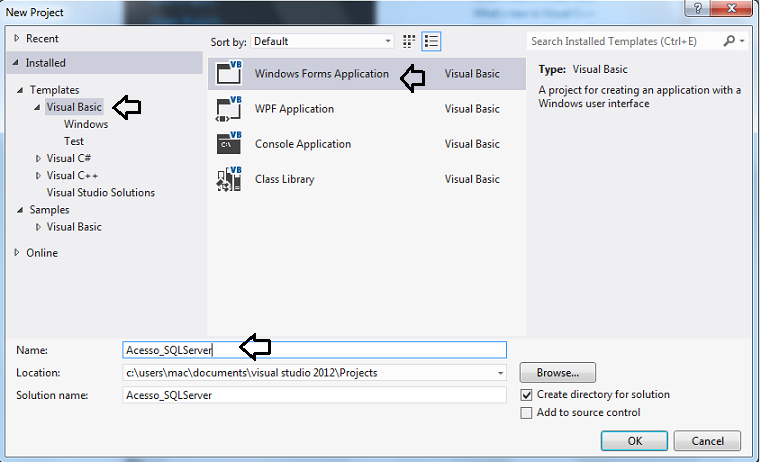Click Visual Basic language of WPF Application row

[x=472, y=109]
